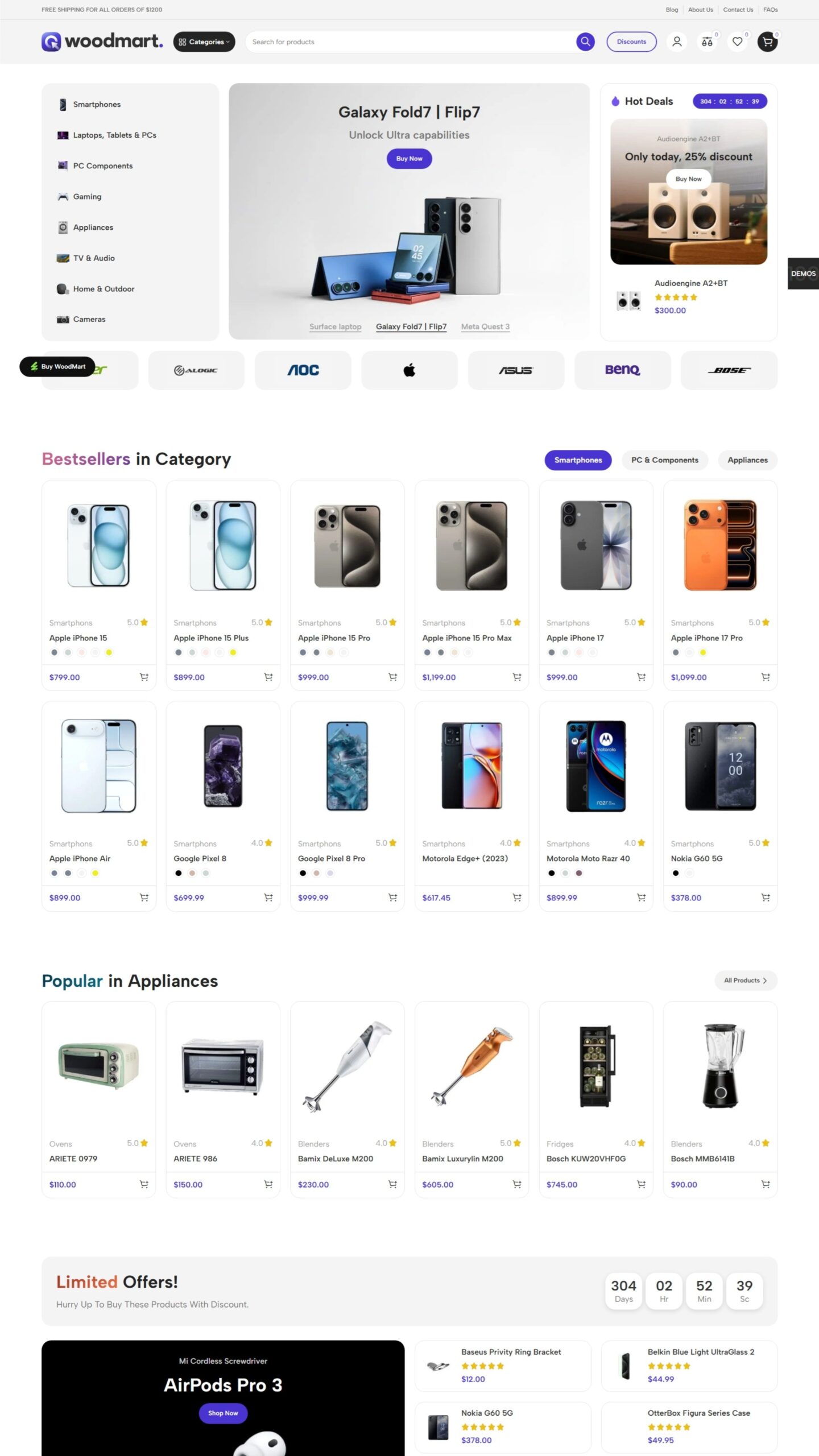Open the compare products scale icon
Viewport: 819px width, 1456px height.
[707, 42]
